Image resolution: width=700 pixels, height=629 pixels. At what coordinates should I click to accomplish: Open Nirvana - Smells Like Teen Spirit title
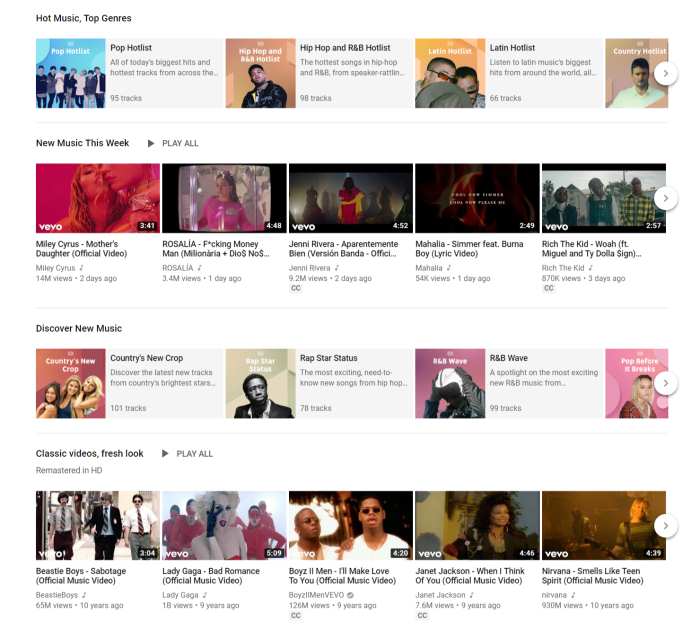(592, 576)
